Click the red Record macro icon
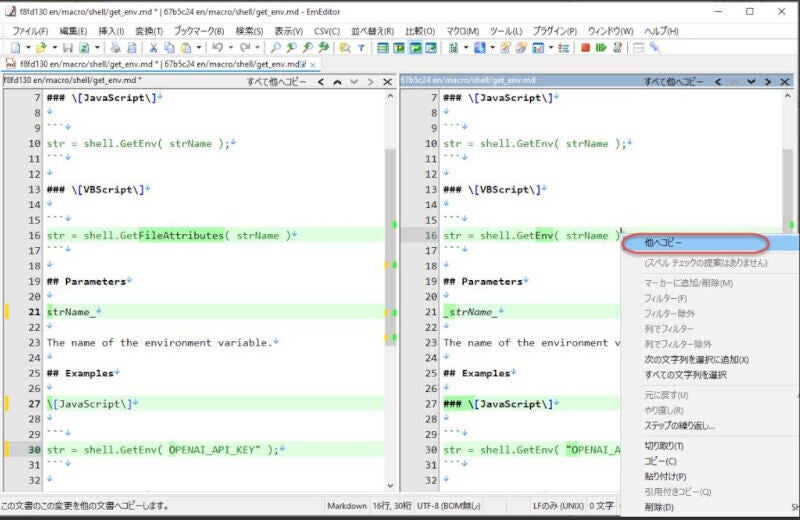This screenshot has width=800, height=520. pyautogui.click(x=585, y=48)
